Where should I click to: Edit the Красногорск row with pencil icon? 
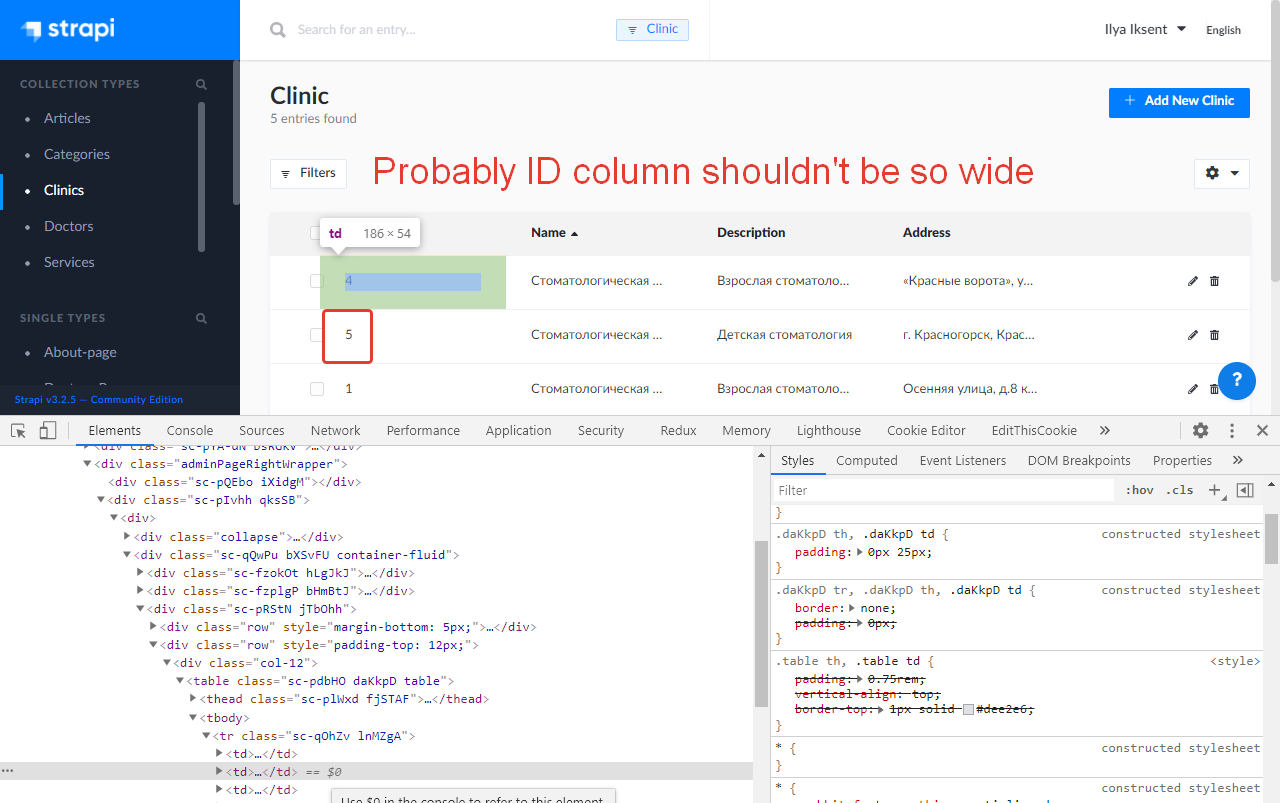pyautogui.click(x=1192, y=335)
